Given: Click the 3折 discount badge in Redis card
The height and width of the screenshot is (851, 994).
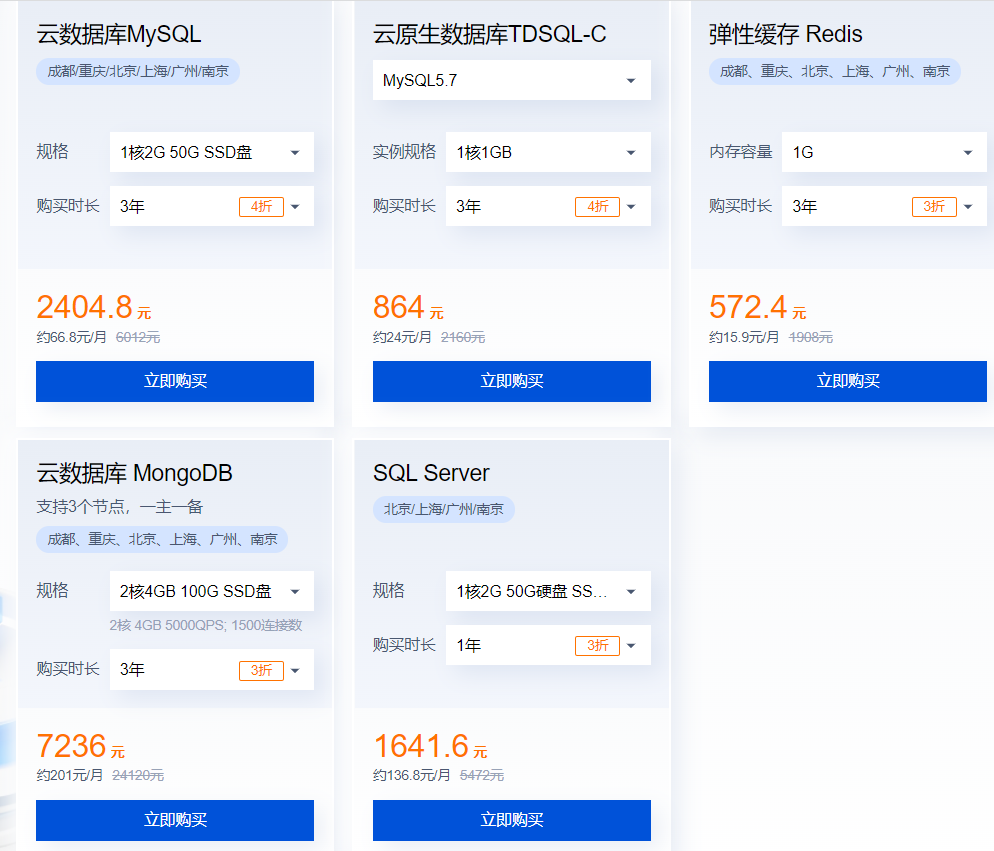Looking at the screenshot, I should tap(934, 207).
